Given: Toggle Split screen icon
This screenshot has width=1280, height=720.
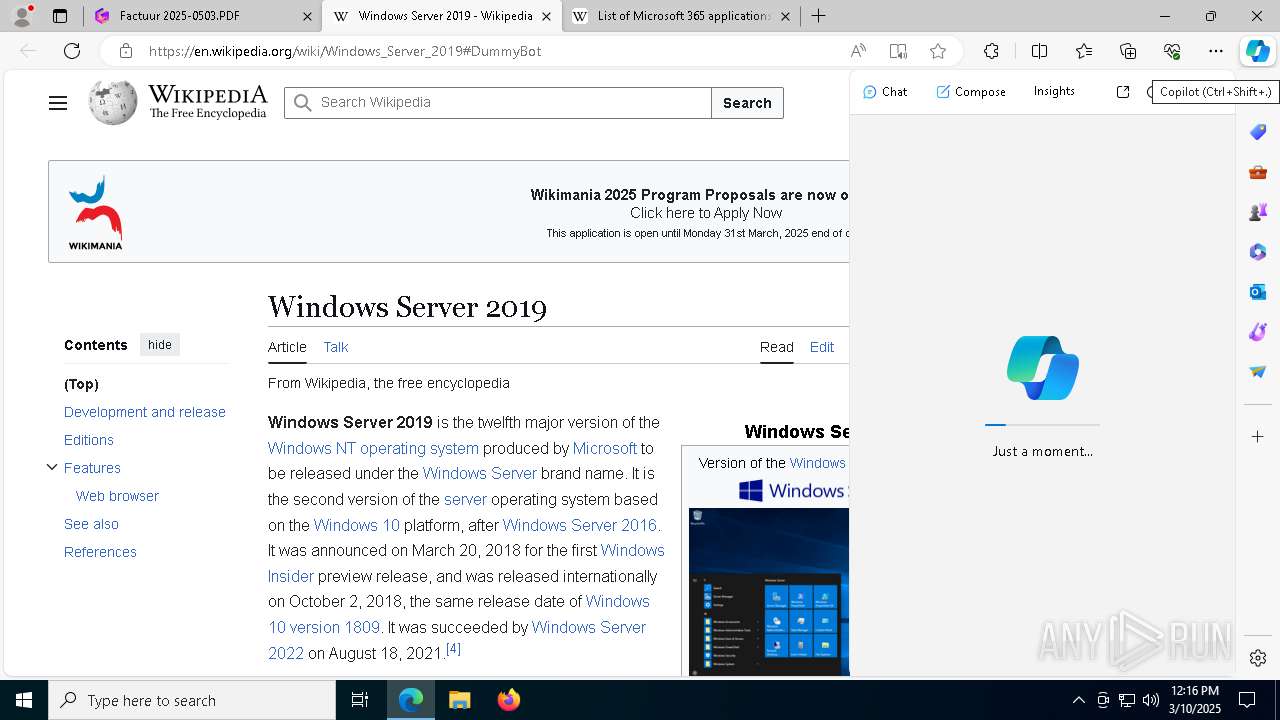Looking at the screenshot, I should point(1039,51).
